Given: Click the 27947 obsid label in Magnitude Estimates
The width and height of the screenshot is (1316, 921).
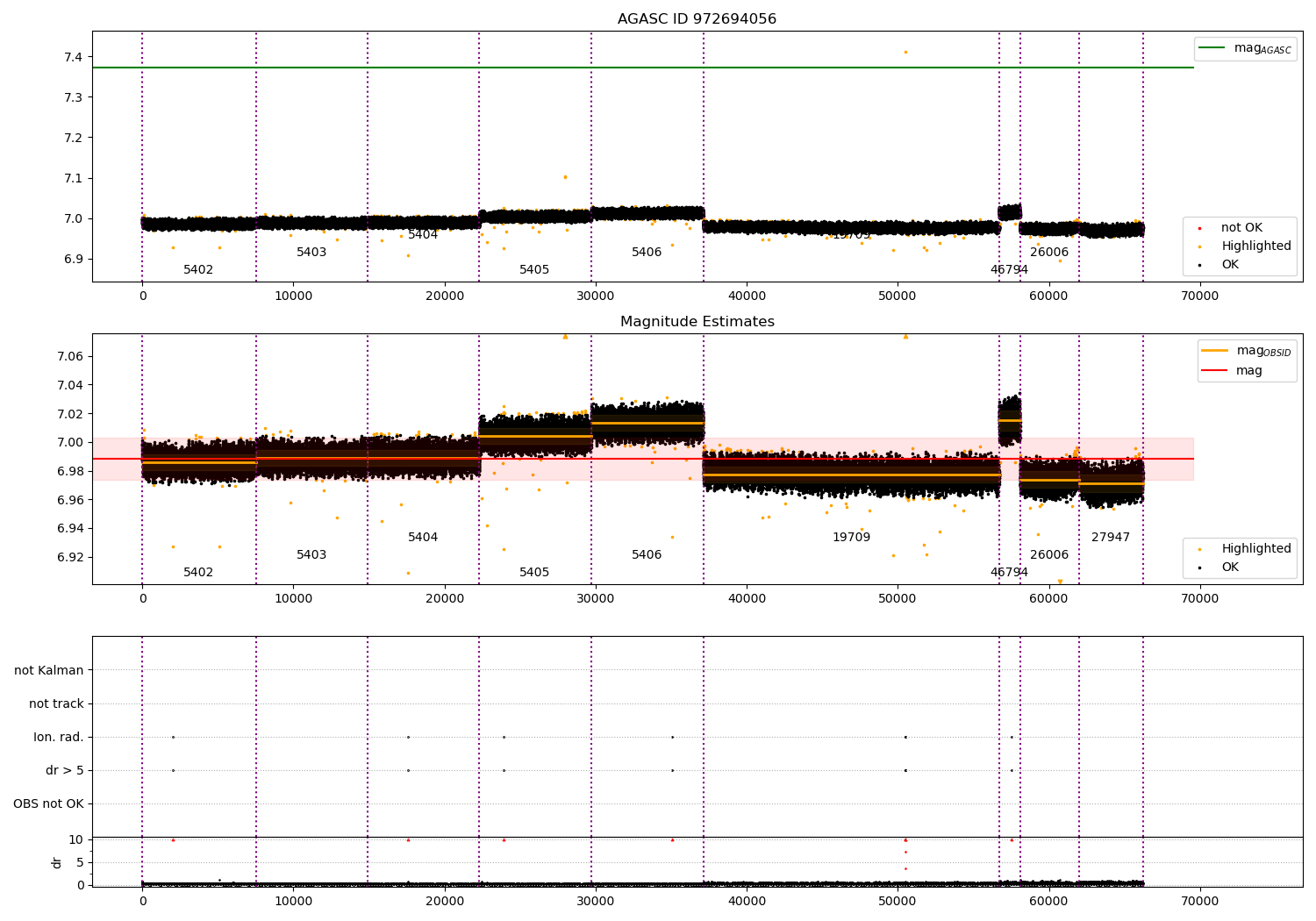Looking at the screenshot, I should 1111,537.
